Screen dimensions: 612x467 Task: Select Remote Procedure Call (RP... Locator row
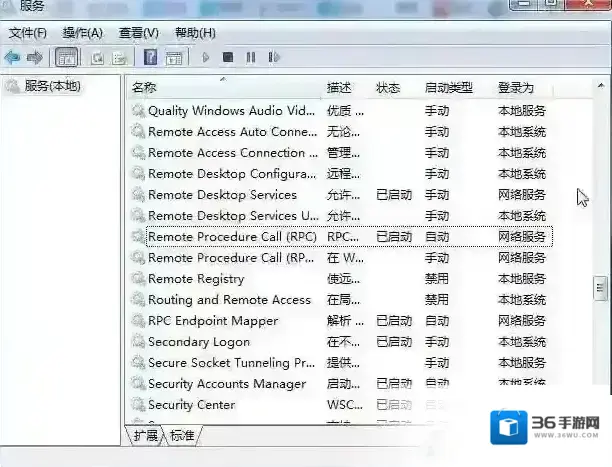click(341, 258)
